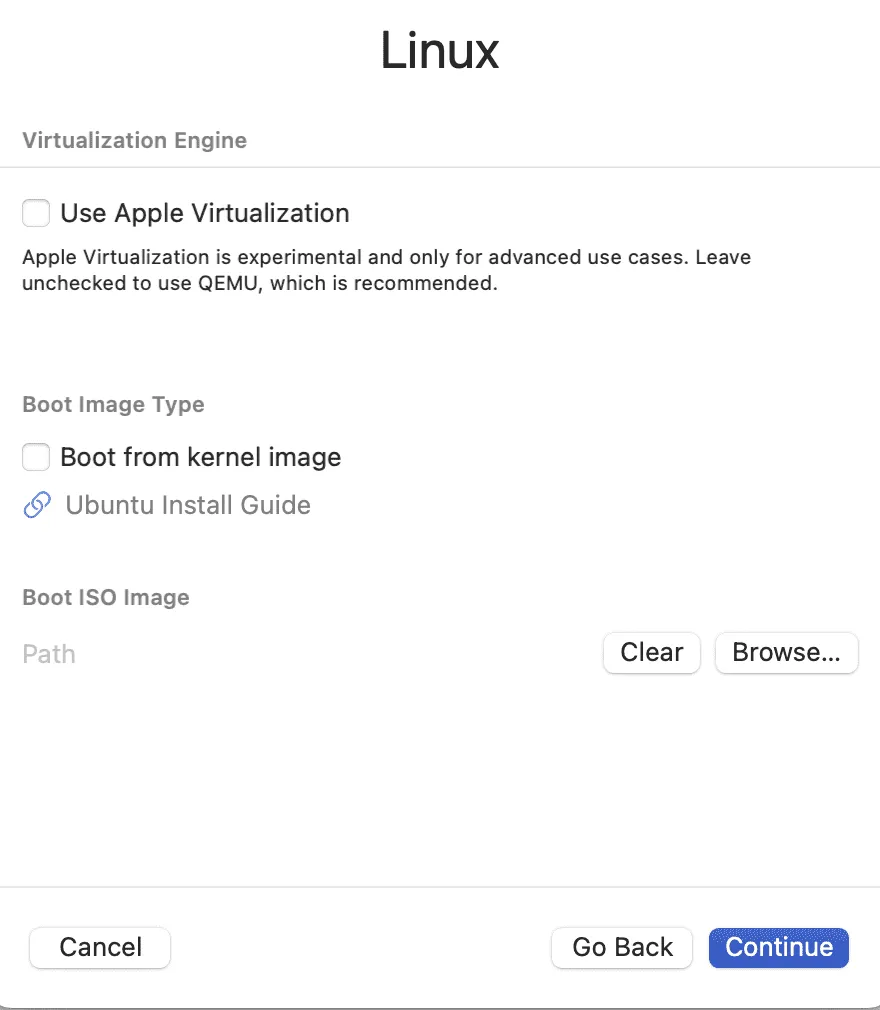Image resolution: width=880 pixels, height=1010 pixels.
Task: Click the Boot ISO Image Path field
Action: [x=300, y=654]
